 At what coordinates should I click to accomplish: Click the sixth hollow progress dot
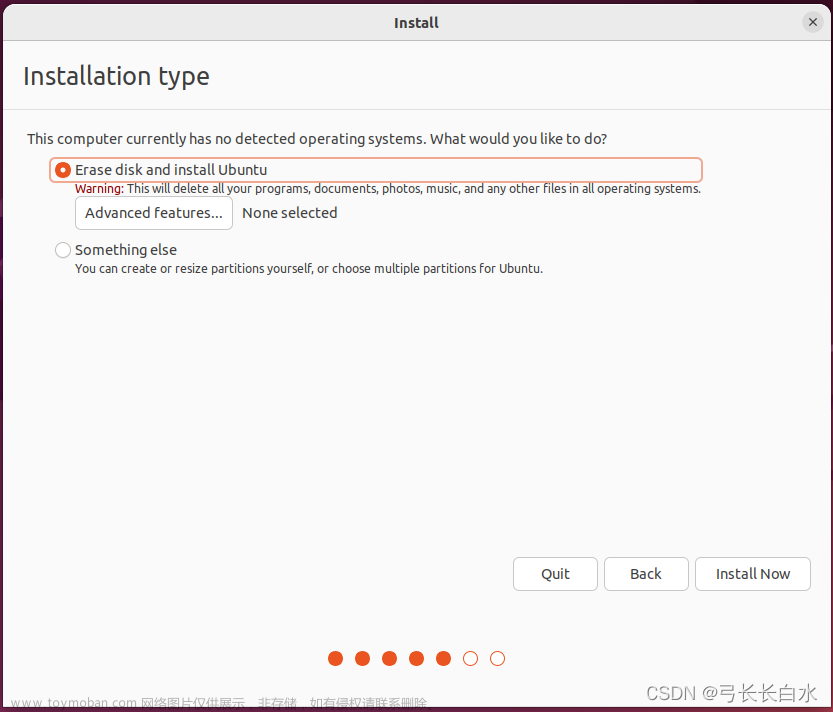click(x=470, y=658)
